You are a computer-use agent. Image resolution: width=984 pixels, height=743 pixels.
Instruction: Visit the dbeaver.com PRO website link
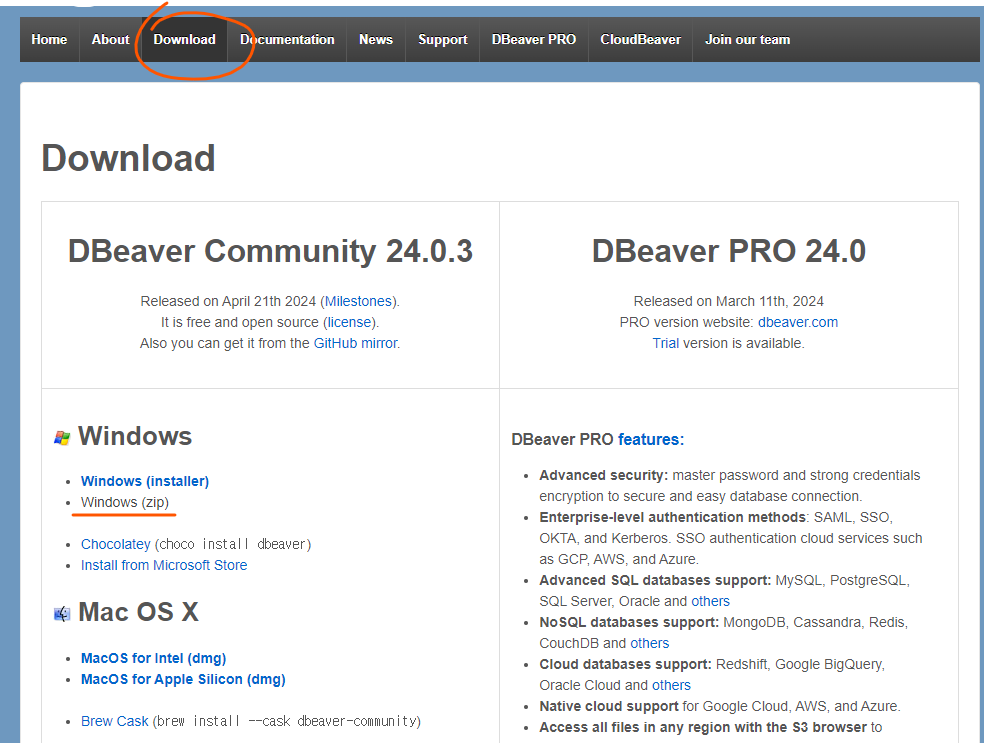click(x=798, y=322)
